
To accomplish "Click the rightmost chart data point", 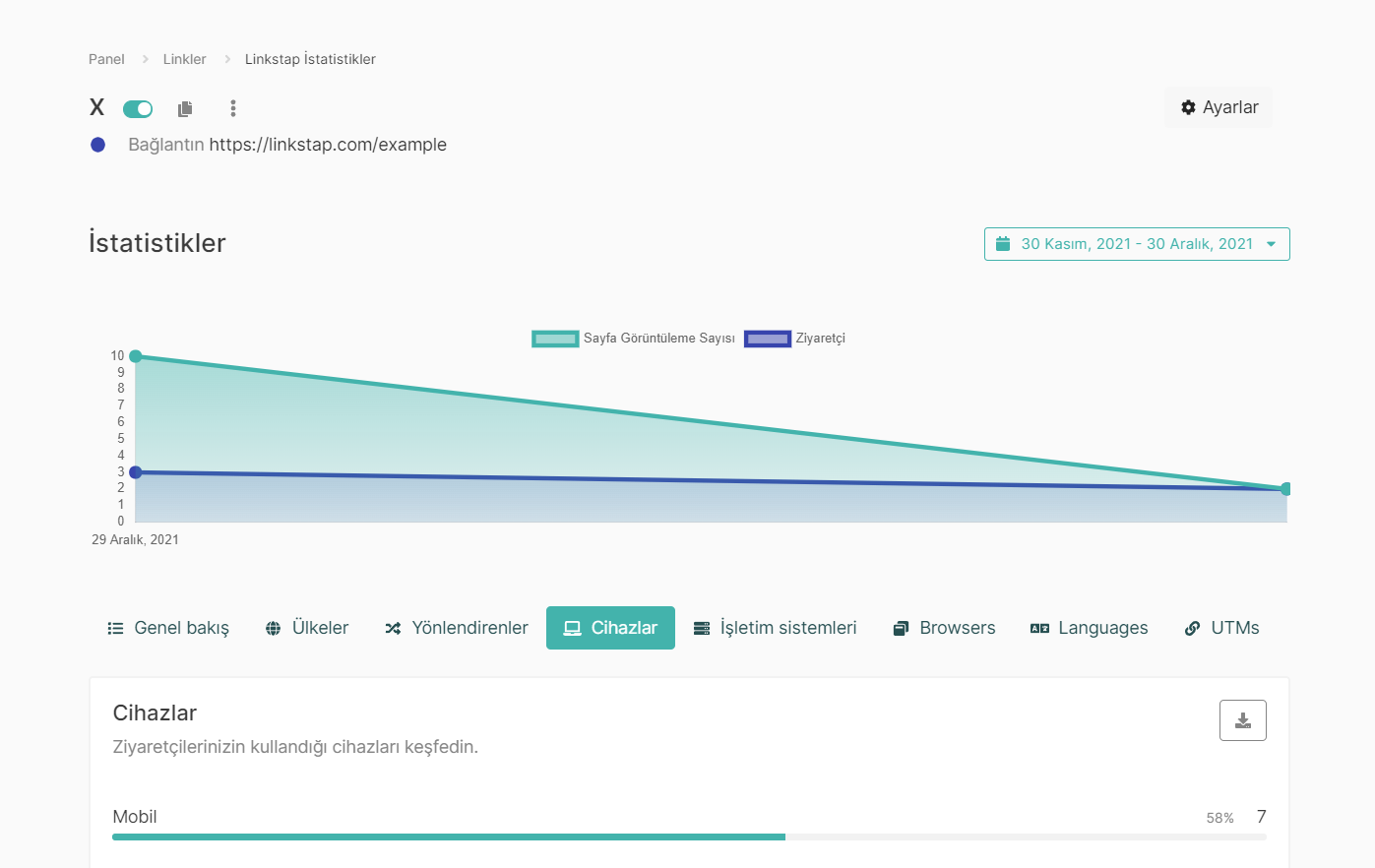I will 1285,489.
